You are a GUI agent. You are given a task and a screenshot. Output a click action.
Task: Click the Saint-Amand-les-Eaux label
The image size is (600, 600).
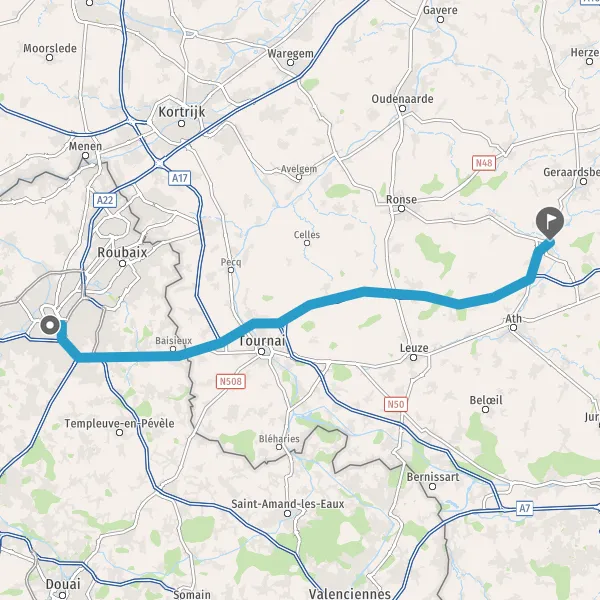coord(288,504)
